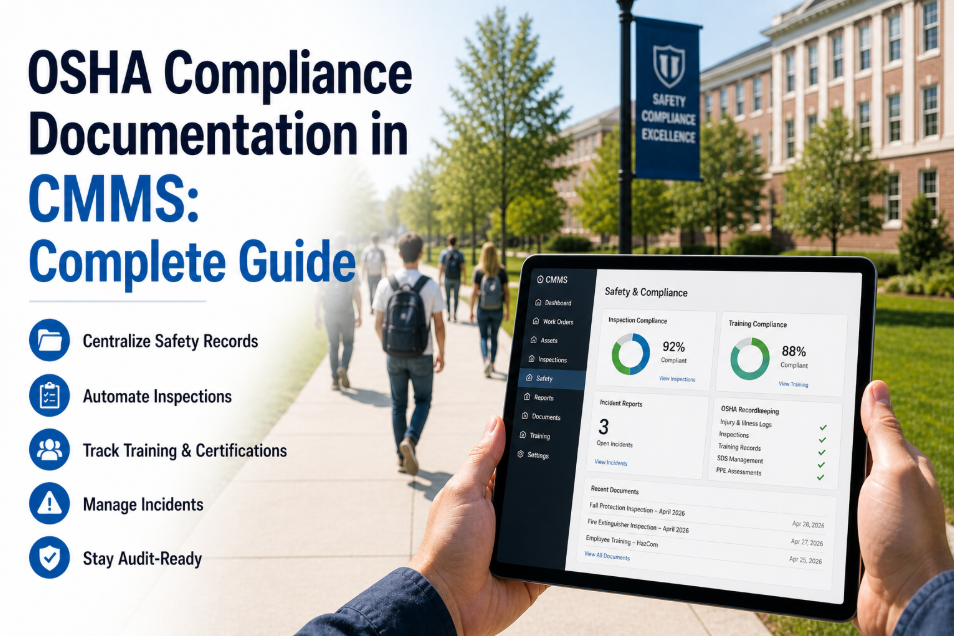Click the shield check icon beside Stay Audit-Ready
This screenshot has width=954, height=636.
pyautogui.click(x=49, y=557)
